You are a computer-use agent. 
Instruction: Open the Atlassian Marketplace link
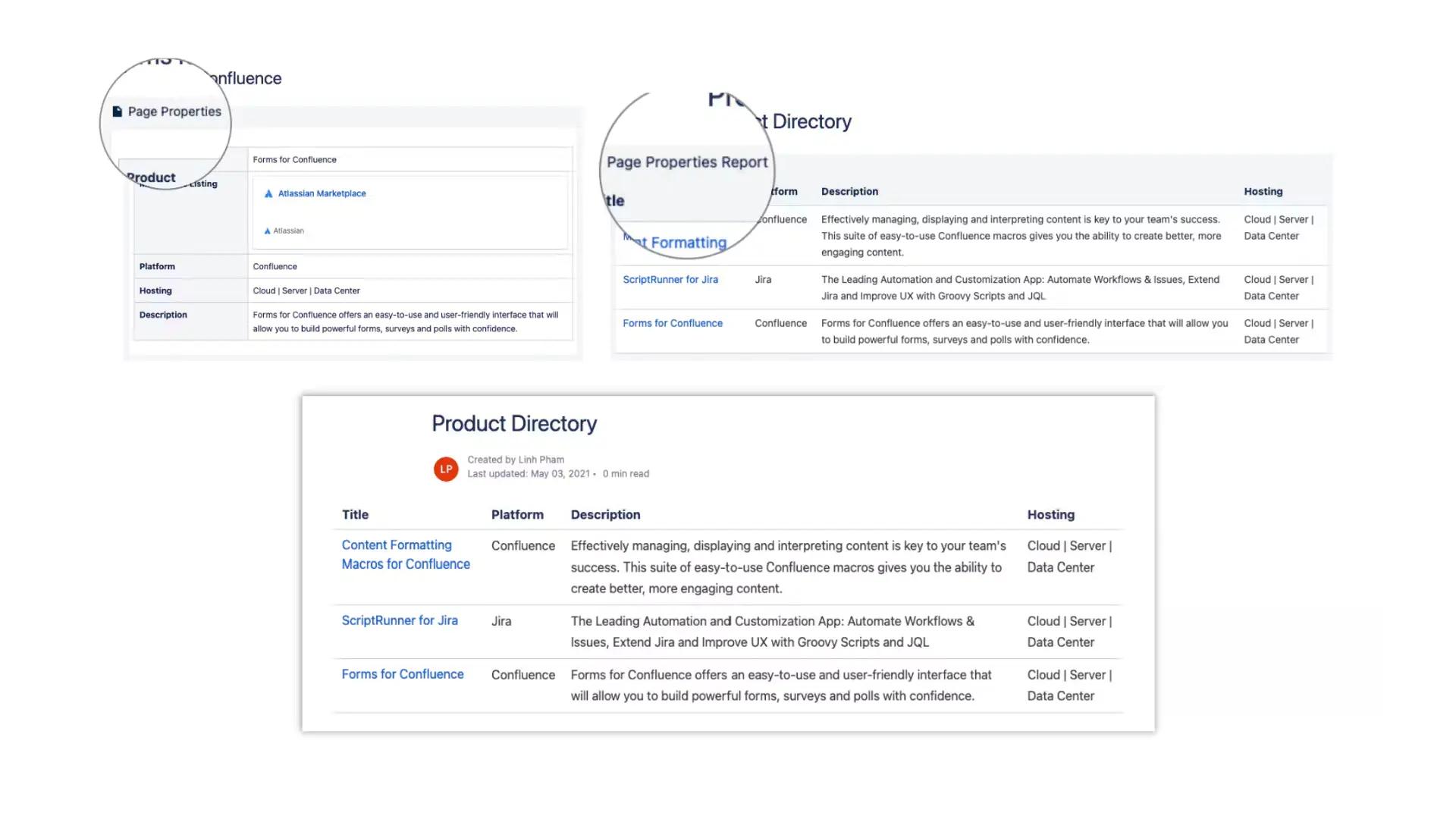(322, 193)
